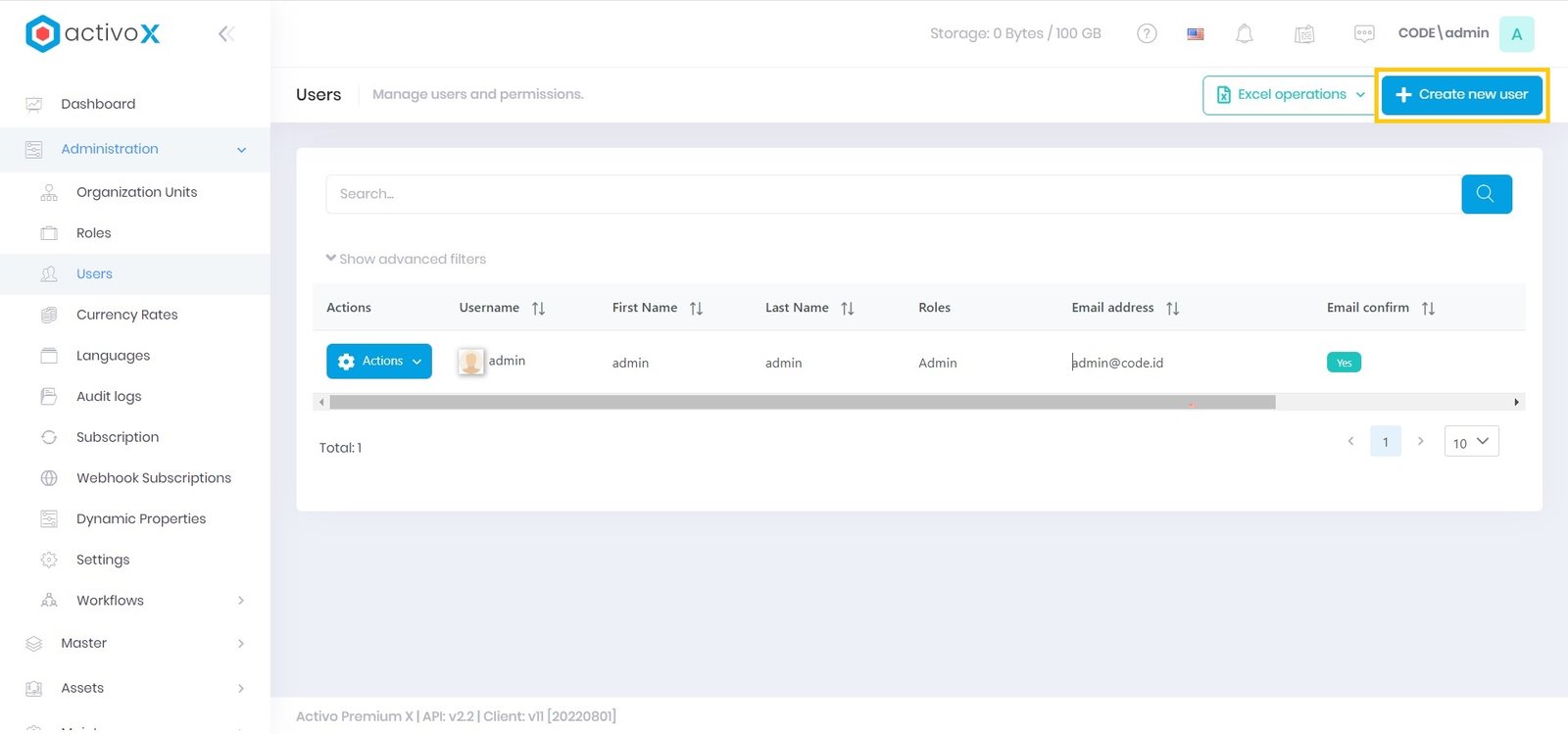Open the chat messages icon
This screenshot has height=734, width=1568.
tap(1363, 33)
